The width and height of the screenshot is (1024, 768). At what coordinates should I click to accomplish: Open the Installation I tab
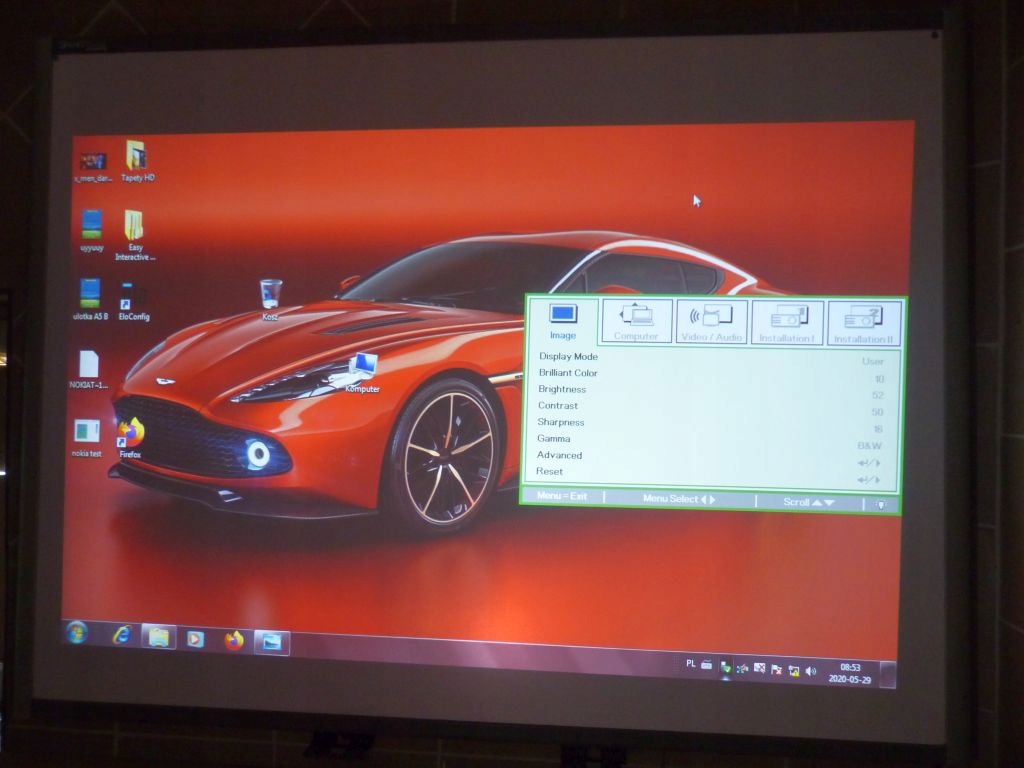[786, 320]
